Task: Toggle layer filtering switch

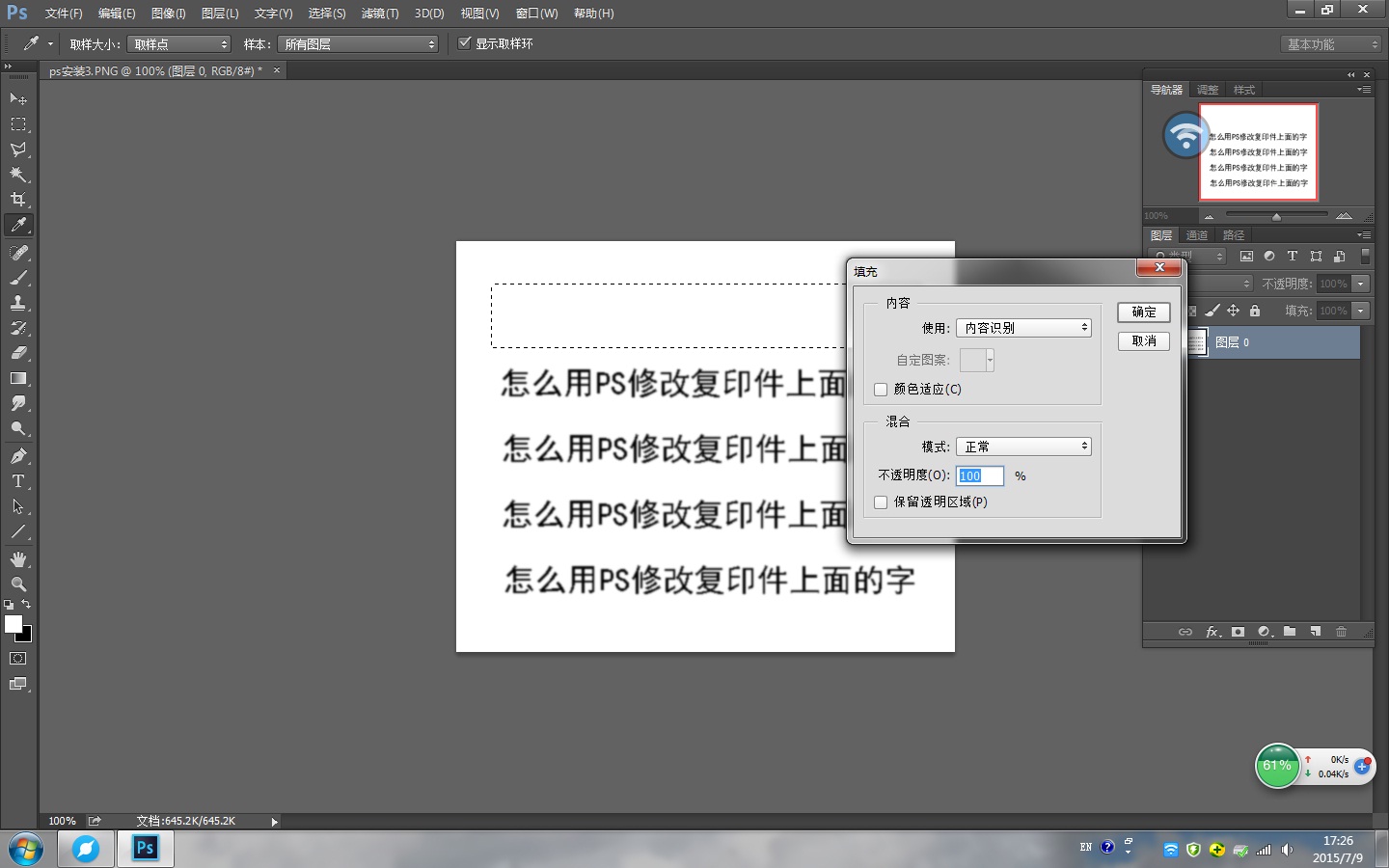Action: [1365, 257]
